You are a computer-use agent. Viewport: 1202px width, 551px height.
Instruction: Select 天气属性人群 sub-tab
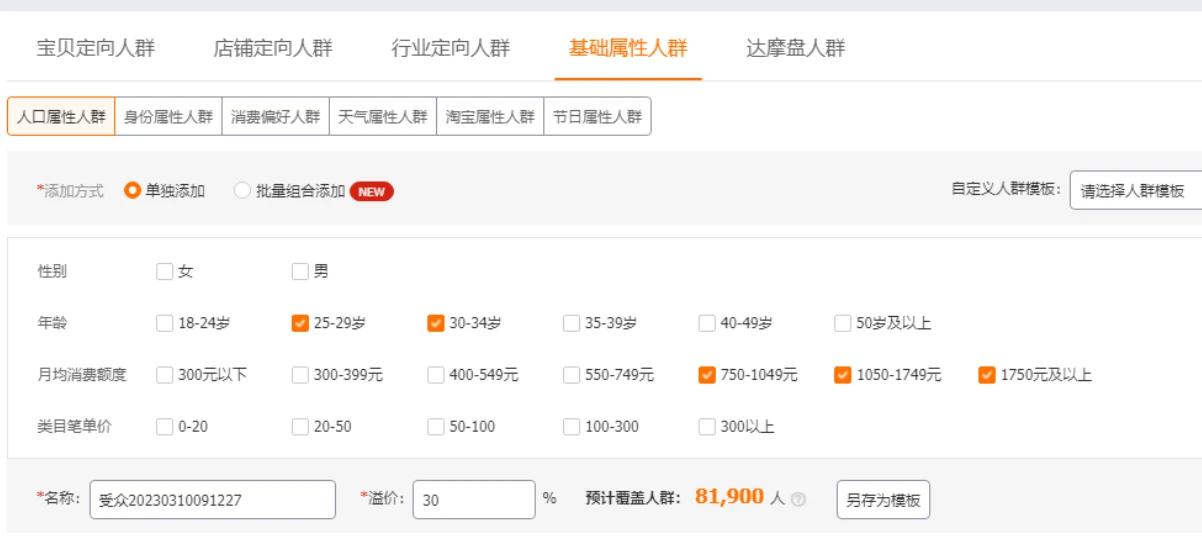pyautogui.click(x=383, y=115)
